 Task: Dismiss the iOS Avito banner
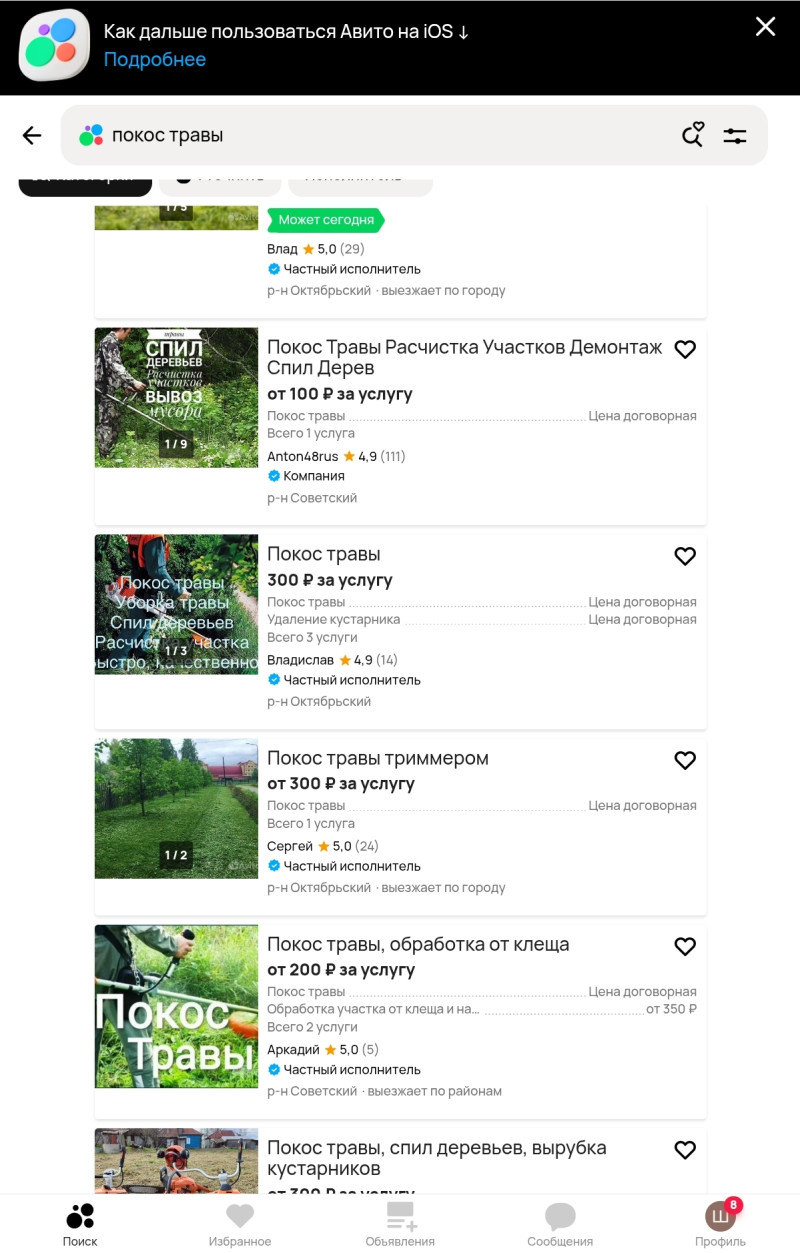tap(765, 27)
